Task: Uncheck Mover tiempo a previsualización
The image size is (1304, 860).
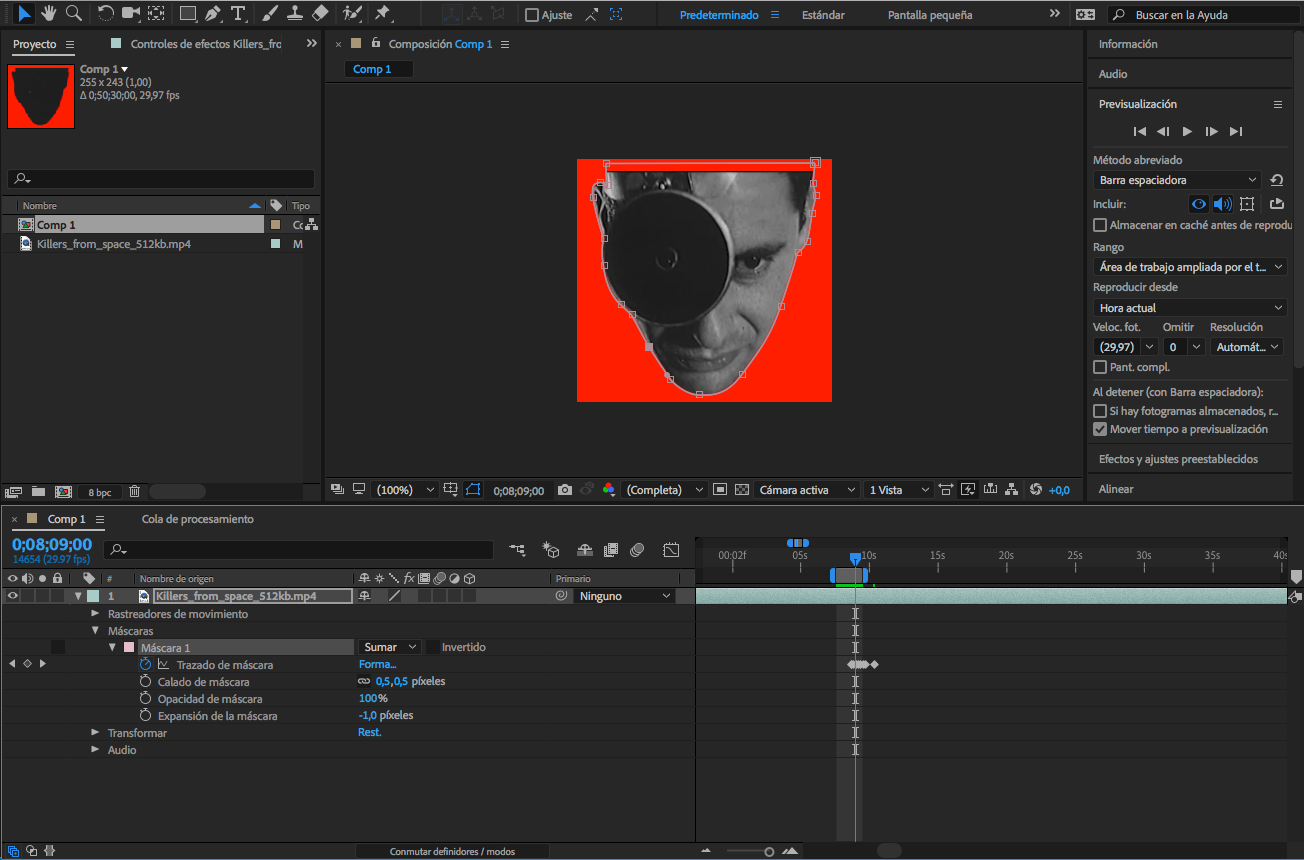Action: point(1100,429)
